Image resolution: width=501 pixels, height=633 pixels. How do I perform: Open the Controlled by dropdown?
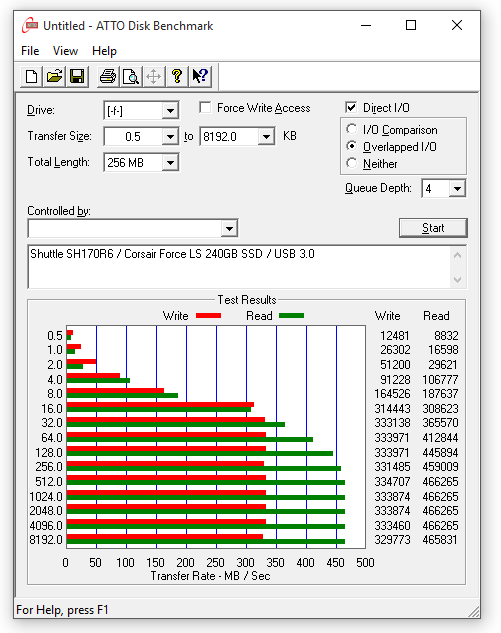tap(229, 229)
